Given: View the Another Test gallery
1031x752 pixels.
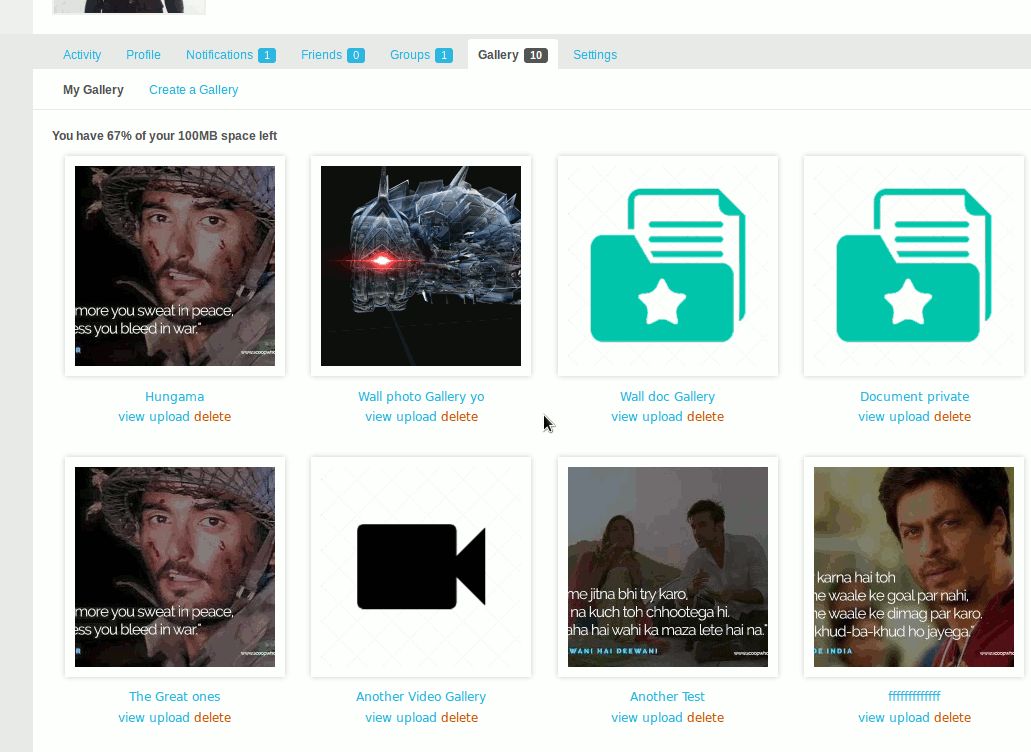Looking at the screenshot, I should pyautogui.click(x=625, y=717).
